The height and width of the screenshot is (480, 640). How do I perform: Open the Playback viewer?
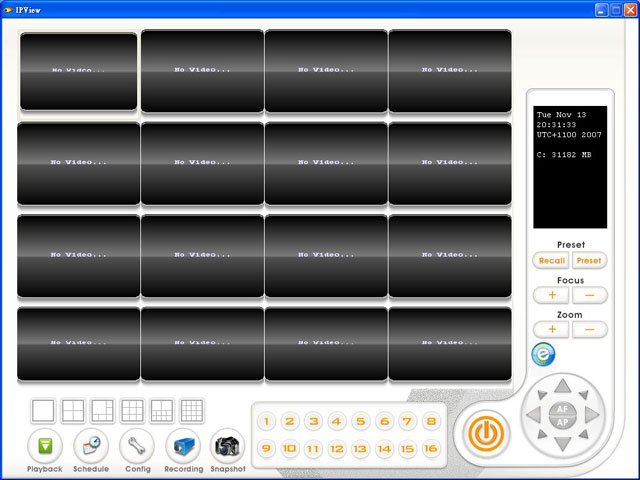(x=45, y=446)
